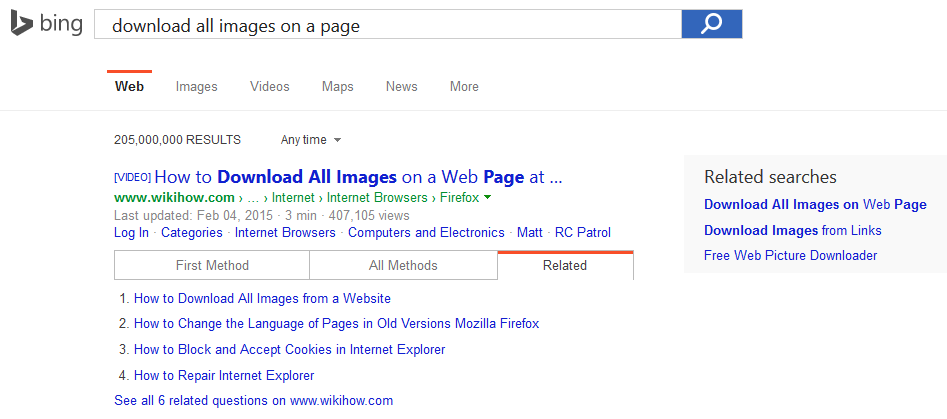Viewport: 947px width, 419px height.
Task: Click the RC Patrol sitelink
Action: [x=582, y=233]
